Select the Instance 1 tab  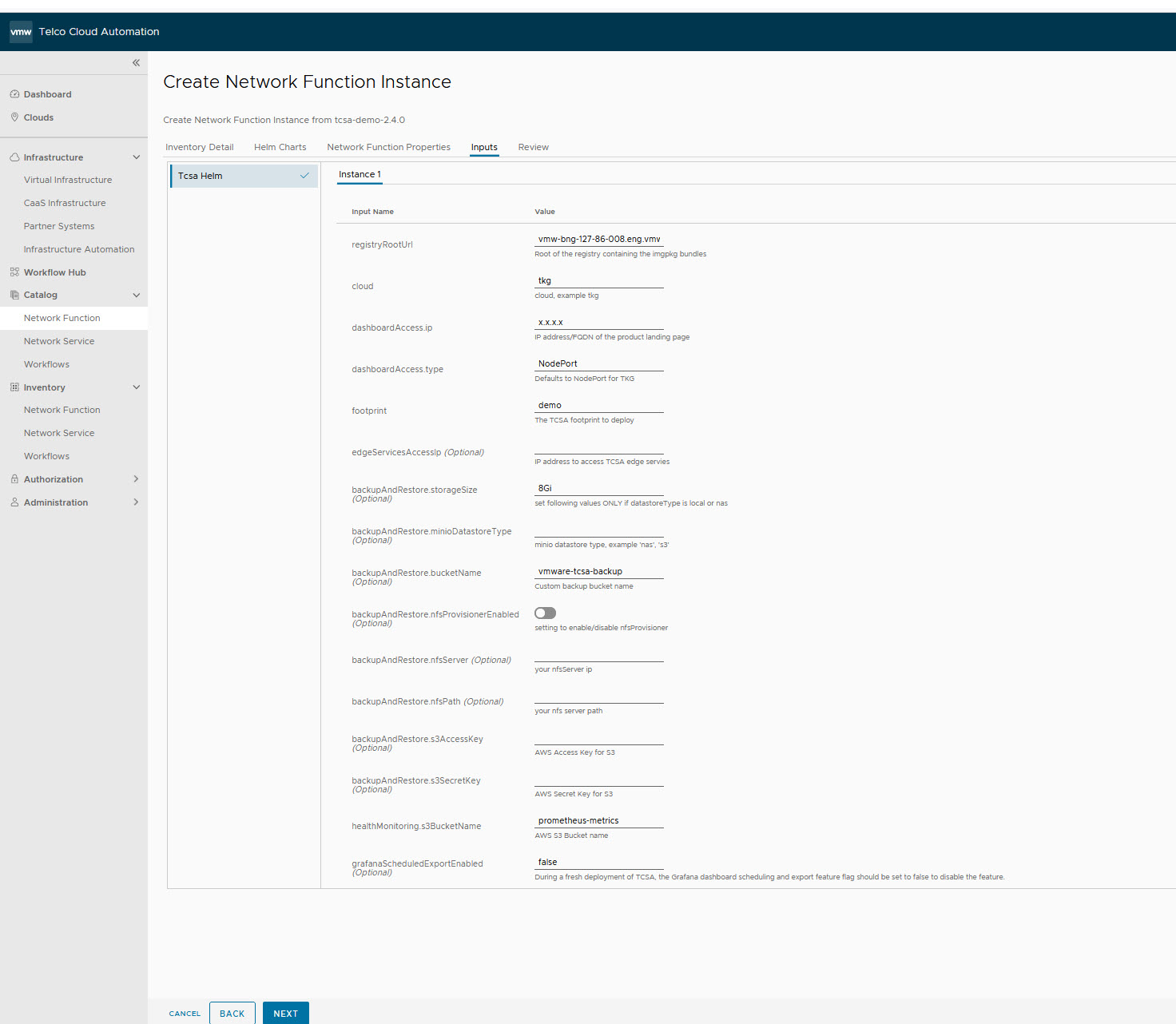(x=360, y=174)
